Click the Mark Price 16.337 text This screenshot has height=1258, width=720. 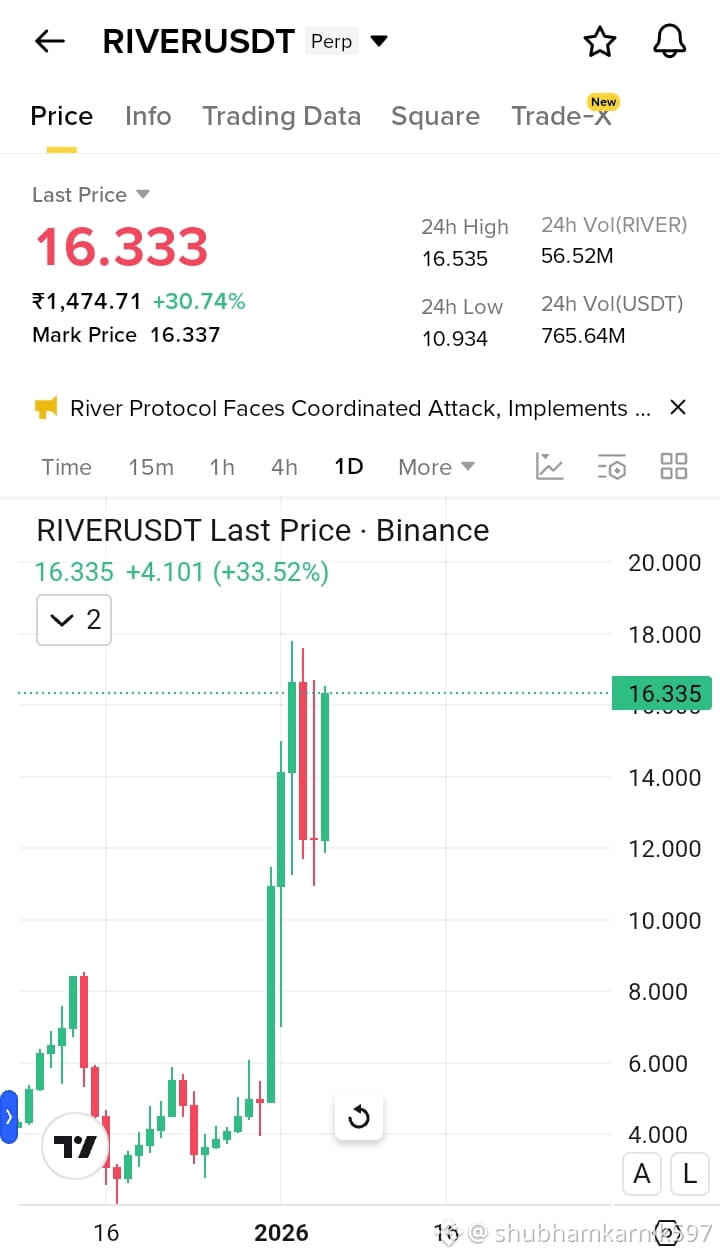[126, 335]
